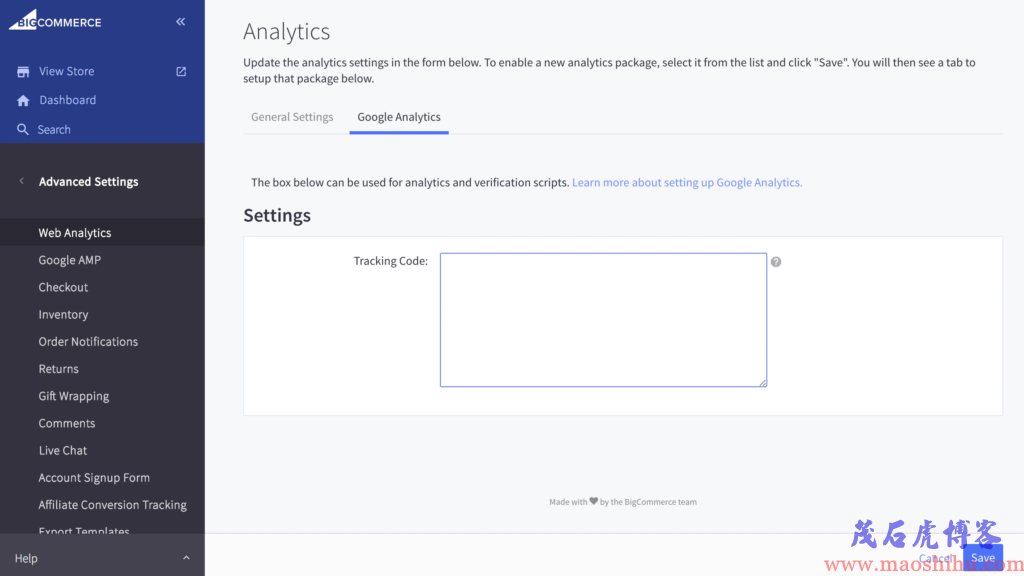Screen dimensions: 1024x576
Task: Go back using Advanced Settings chevron
Action: point(22,181)
